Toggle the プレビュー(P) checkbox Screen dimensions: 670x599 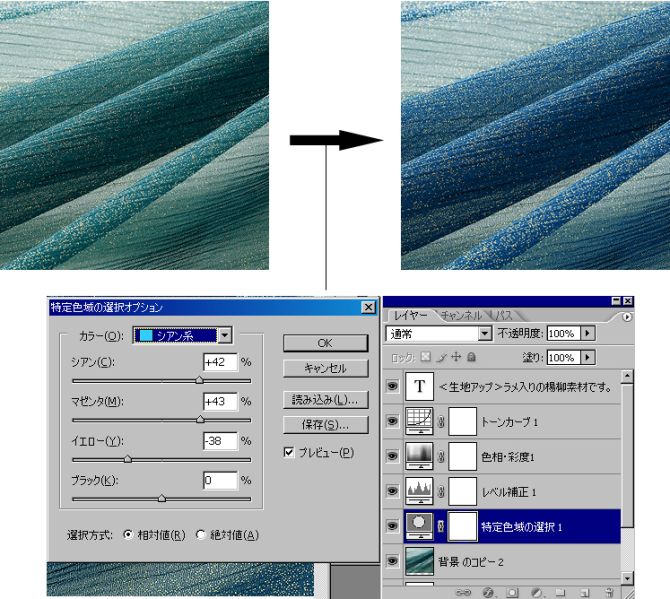pyautogui.click(x=289, y=452)
